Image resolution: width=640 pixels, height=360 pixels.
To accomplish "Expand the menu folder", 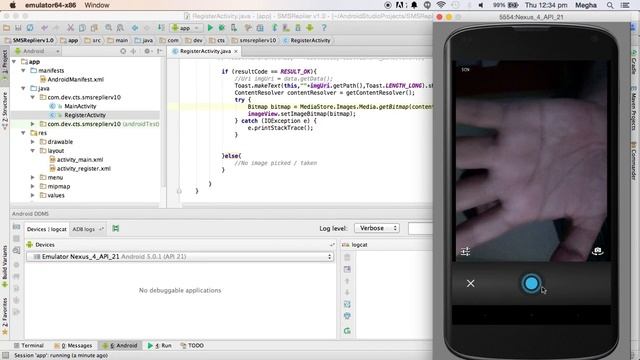I will [33, 178].
